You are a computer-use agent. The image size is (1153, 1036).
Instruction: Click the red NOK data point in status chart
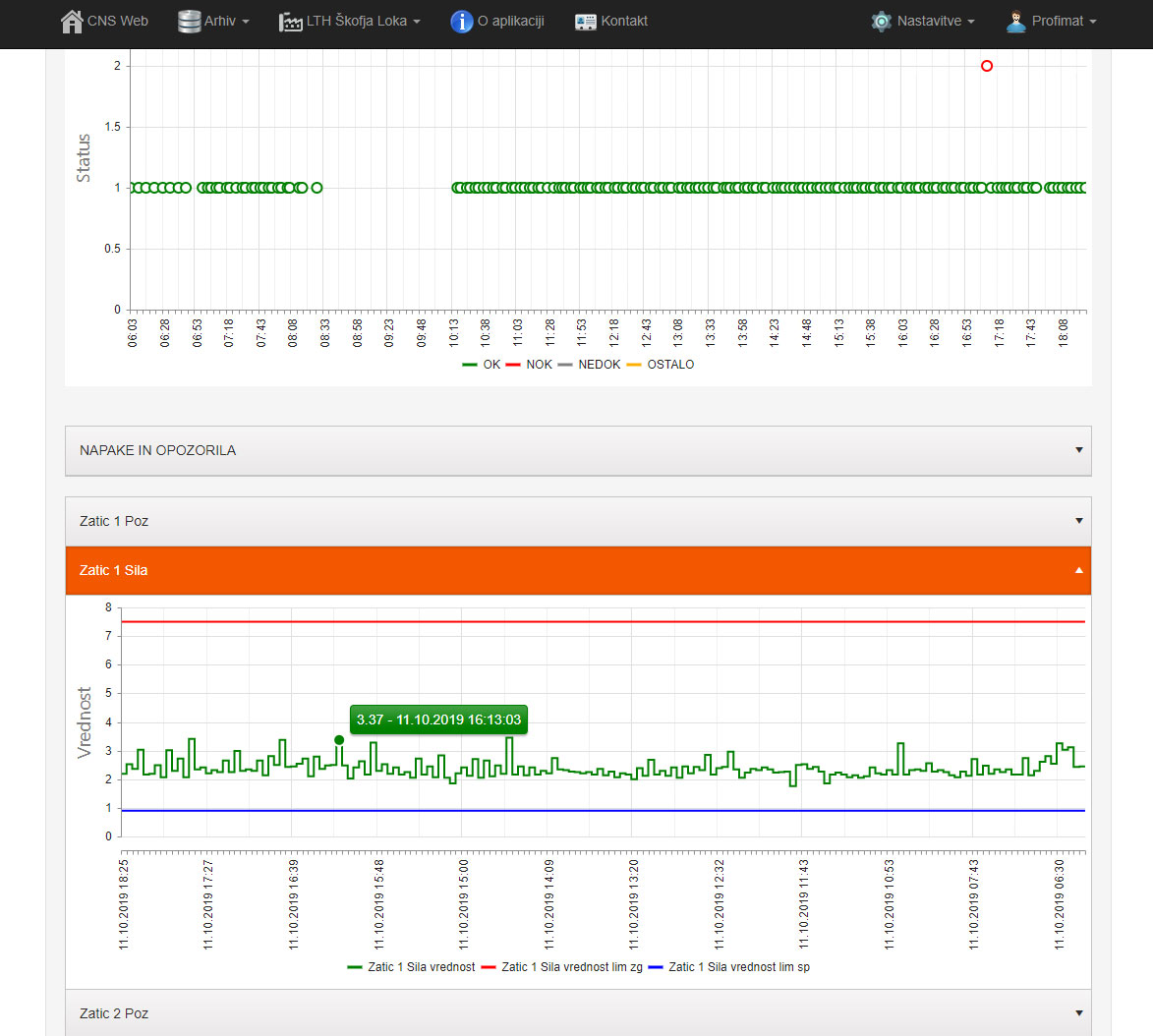(987, 66)
